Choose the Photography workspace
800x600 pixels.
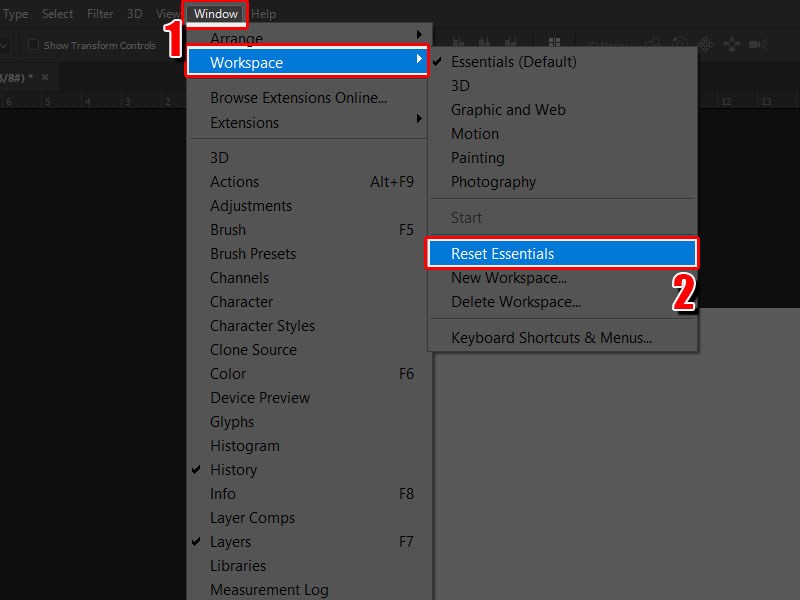493,182
